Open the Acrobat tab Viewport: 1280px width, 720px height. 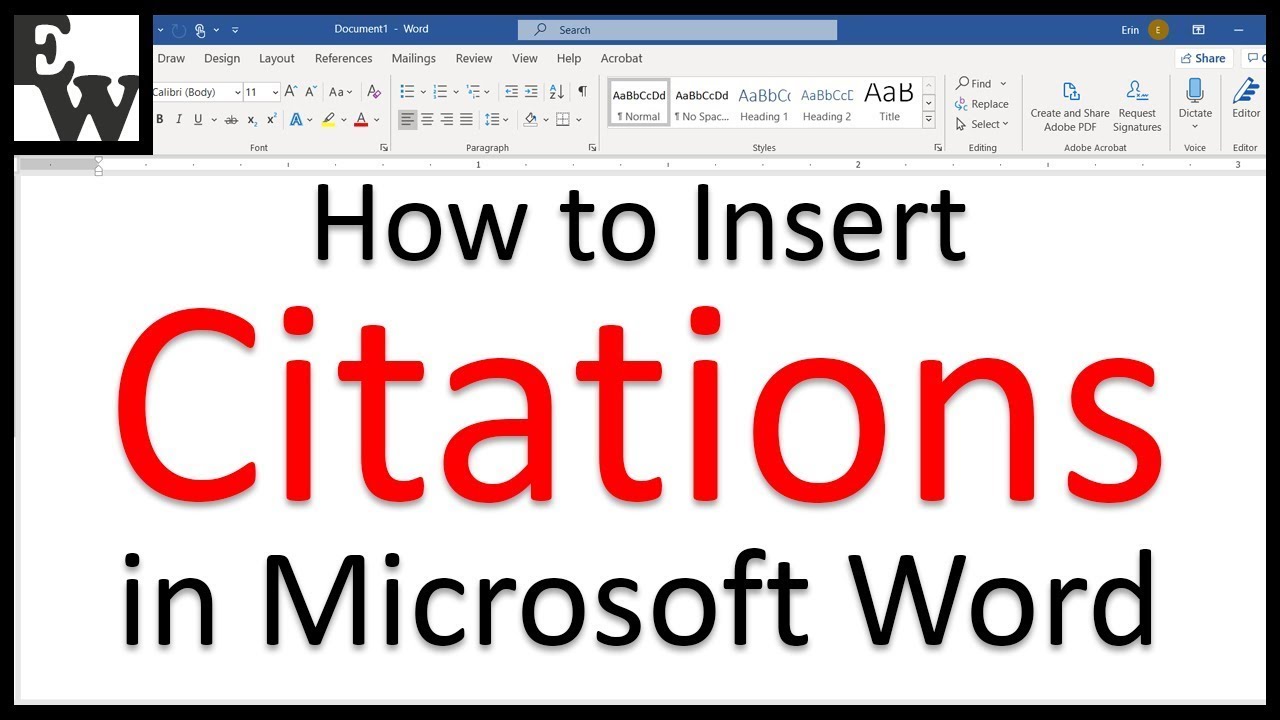tap(621, 59)
